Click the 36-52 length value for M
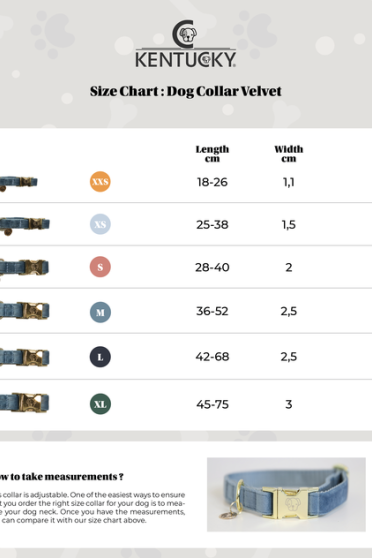The image size is (372, 558). pos(212,311)
